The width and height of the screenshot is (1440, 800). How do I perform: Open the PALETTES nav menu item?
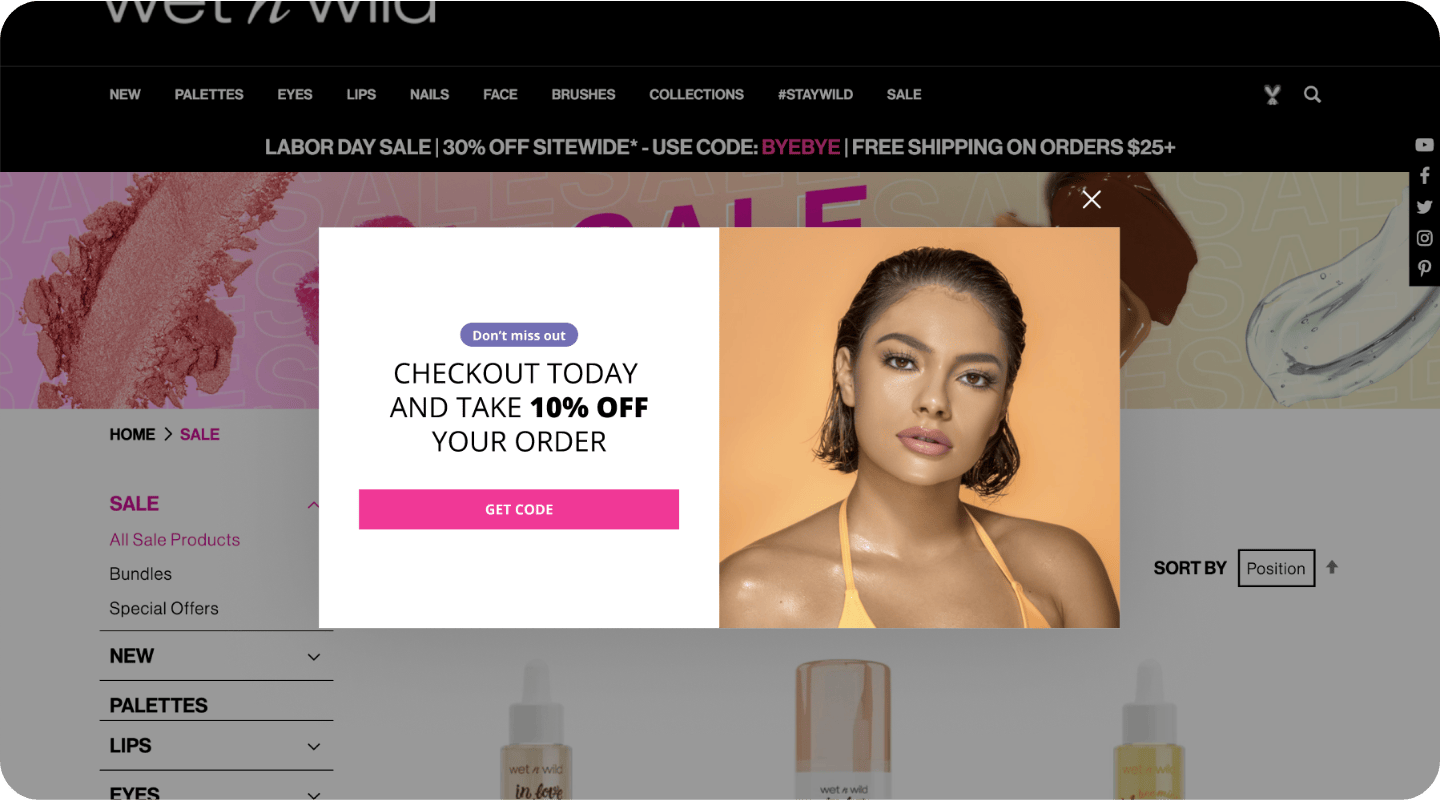tap(209, 94)
